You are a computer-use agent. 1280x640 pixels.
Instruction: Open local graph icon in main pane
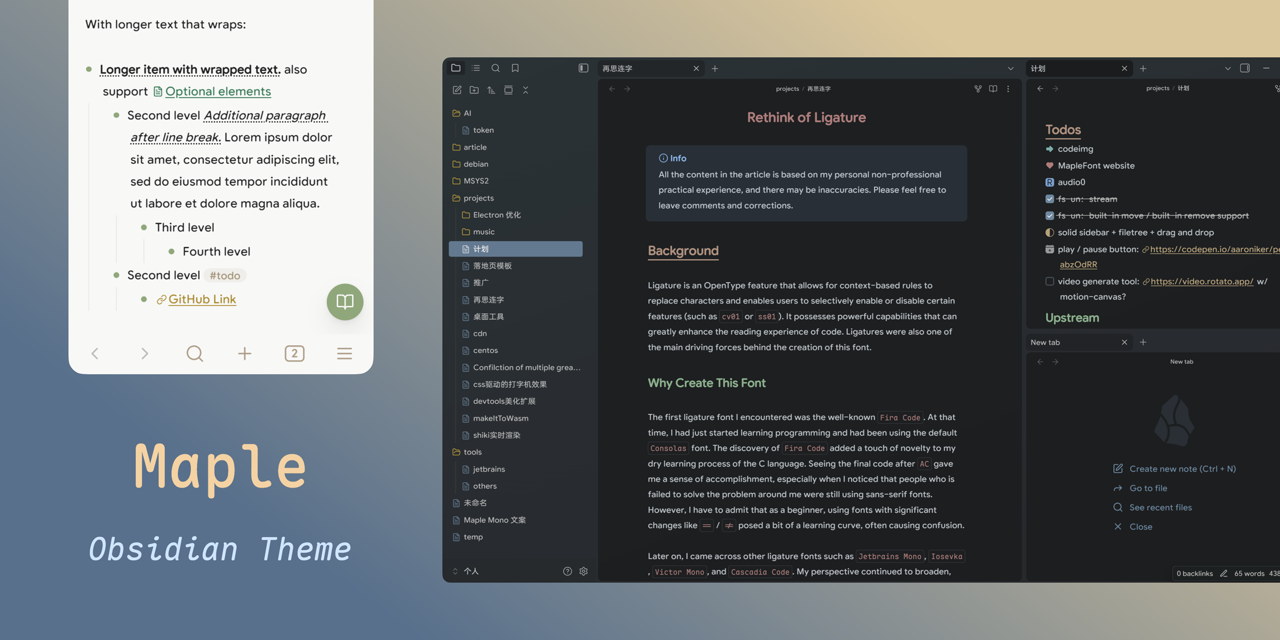[x=978, y=89]
